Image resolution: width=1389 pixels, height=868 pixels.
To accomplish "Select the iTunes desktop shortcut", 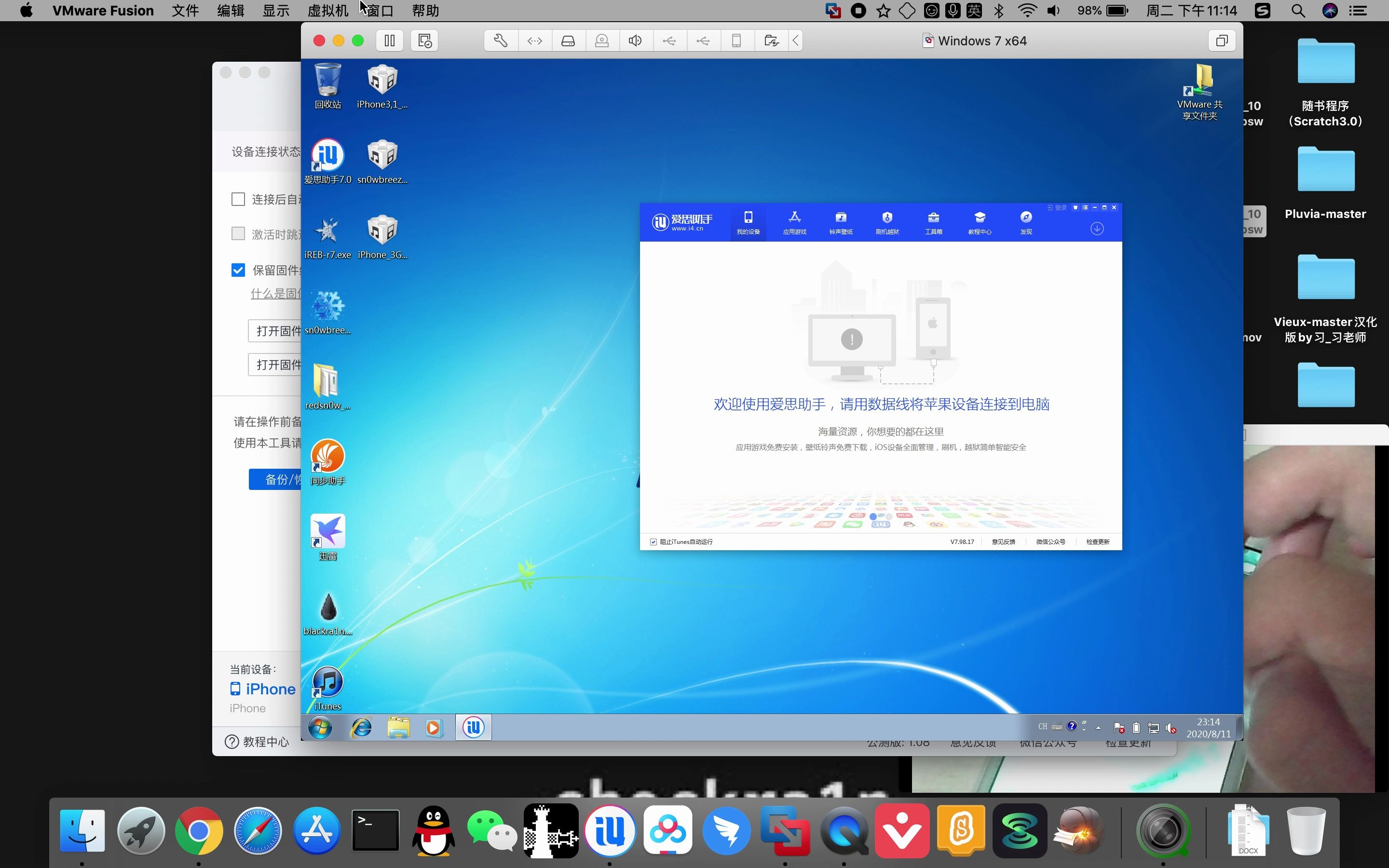I will [328, 688].
